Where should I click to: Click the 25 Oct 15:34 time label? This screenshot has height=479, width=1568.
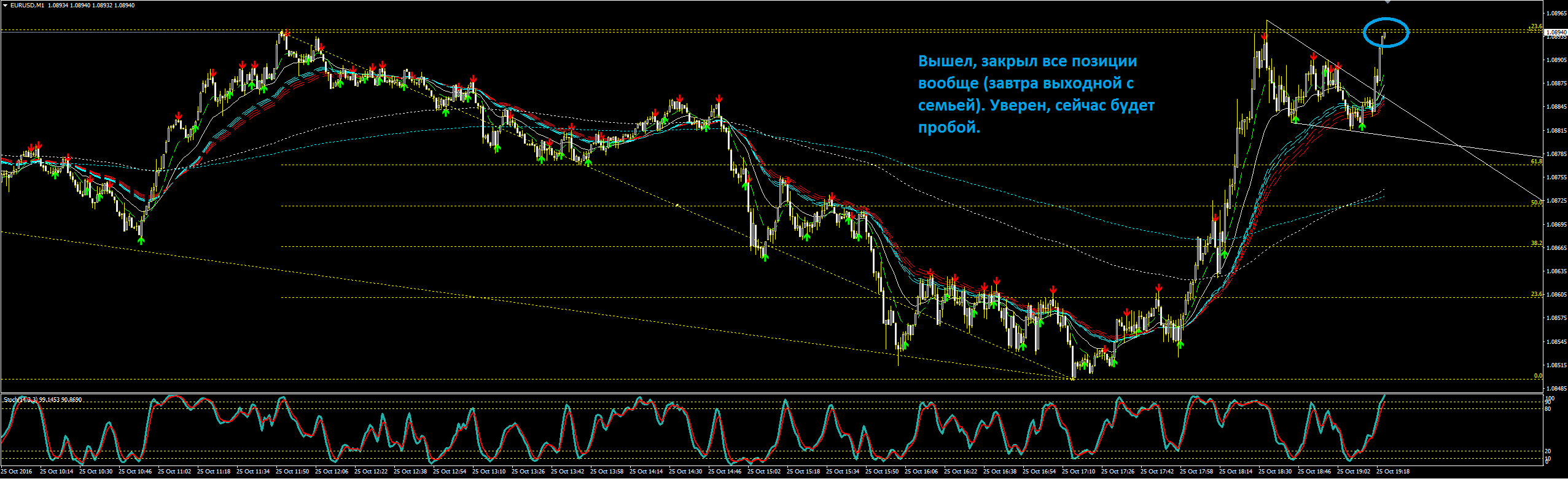click(x=843, y=472)
